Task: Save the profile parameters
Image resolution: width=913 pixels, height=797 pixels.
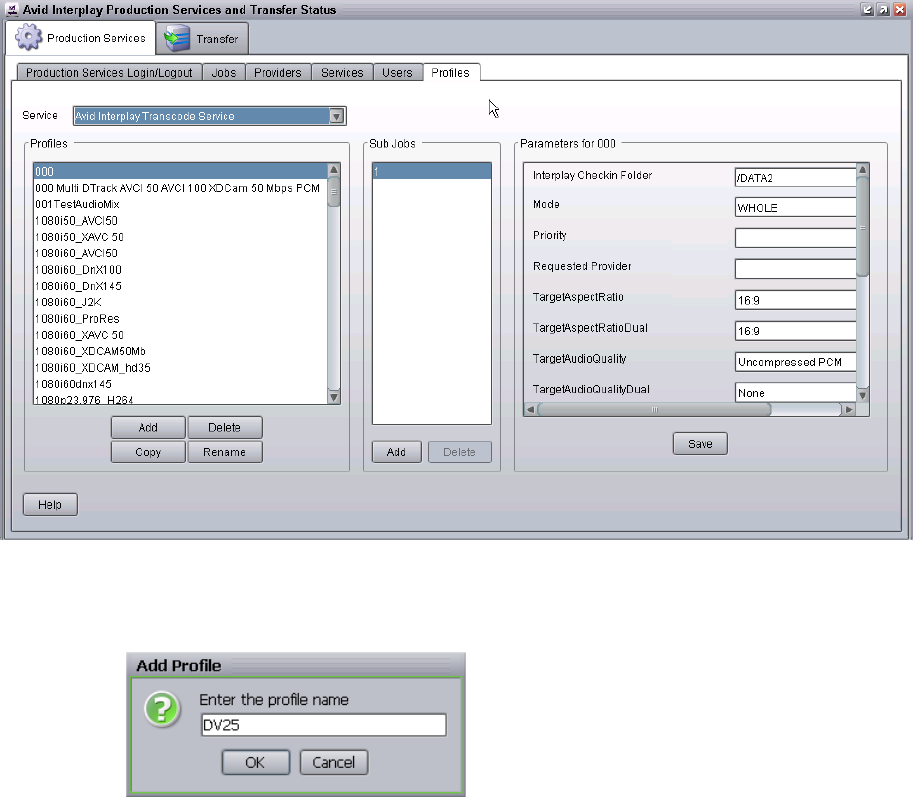Action: click(x=700, y=444)
